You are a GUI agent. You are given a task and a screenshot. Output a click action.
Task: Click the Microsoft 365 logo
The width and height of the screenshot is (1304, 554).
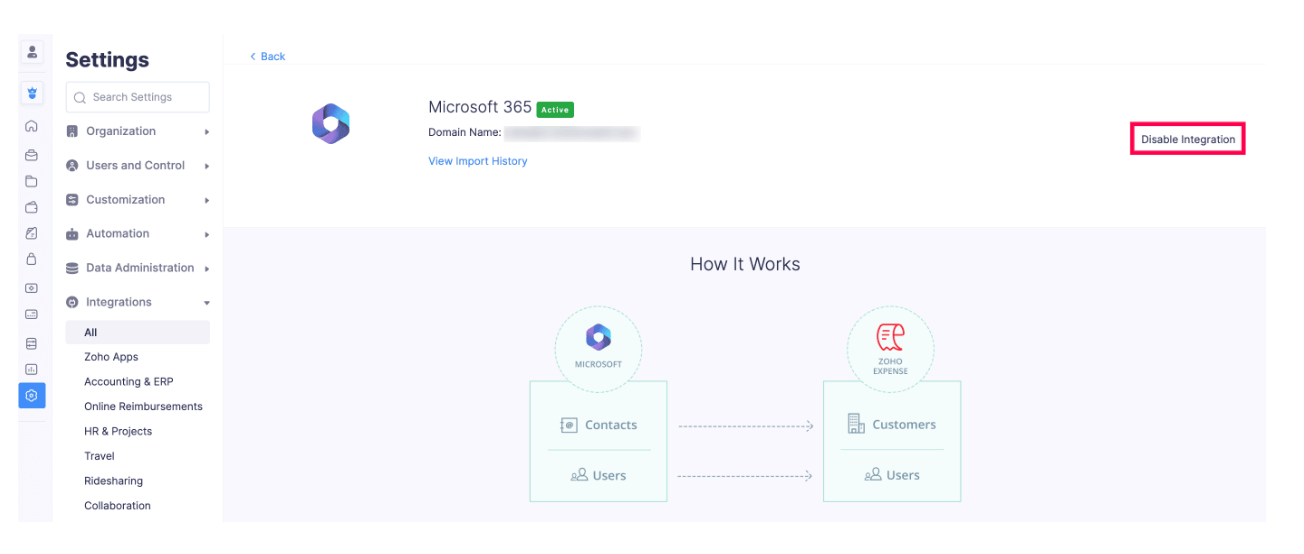pyautogui.click(x=330, y=124)
